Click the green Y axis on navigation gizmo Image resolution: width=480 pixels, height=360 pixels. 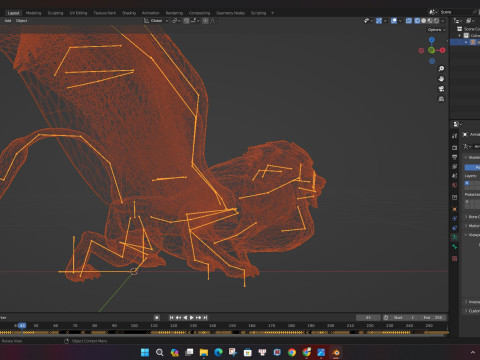pyautogui.click(x=432, y=50)
